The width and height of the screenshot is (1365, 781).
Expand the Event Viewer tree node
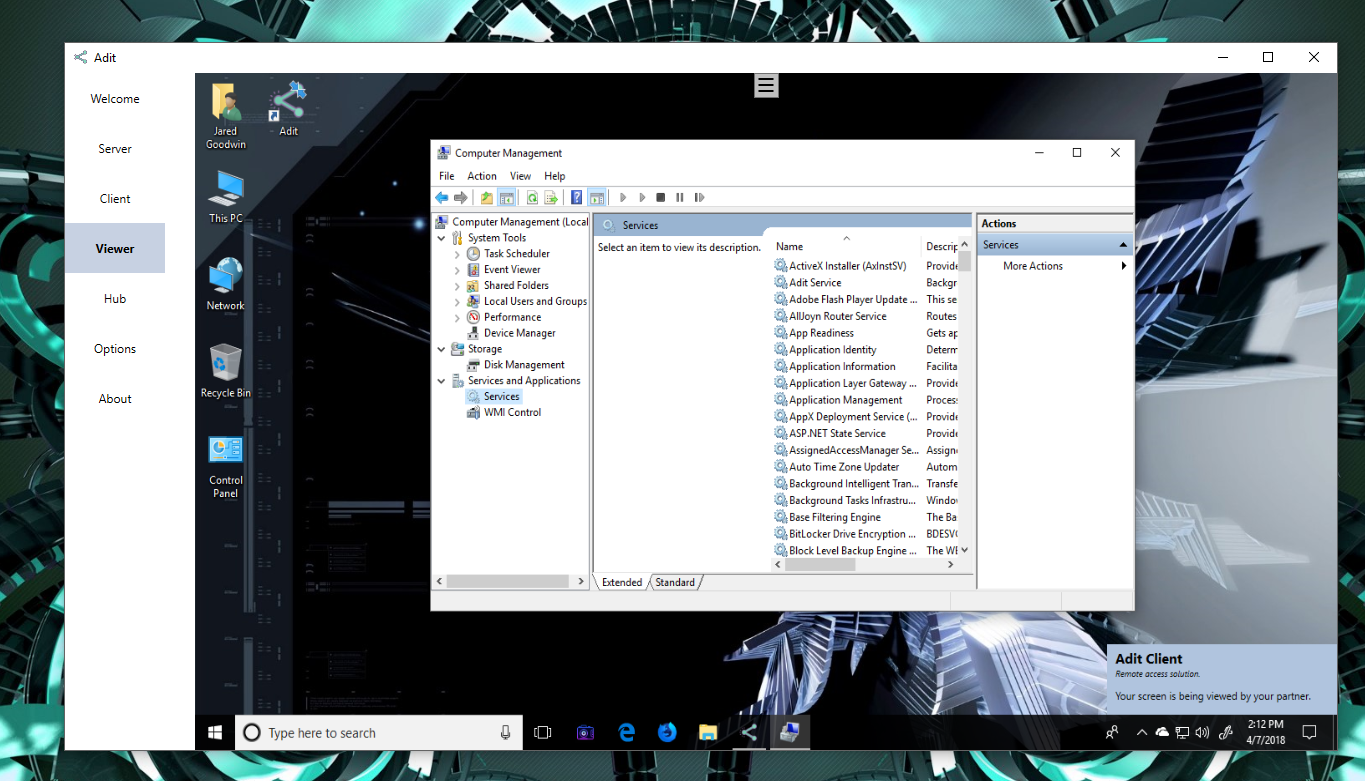[457, 269]
